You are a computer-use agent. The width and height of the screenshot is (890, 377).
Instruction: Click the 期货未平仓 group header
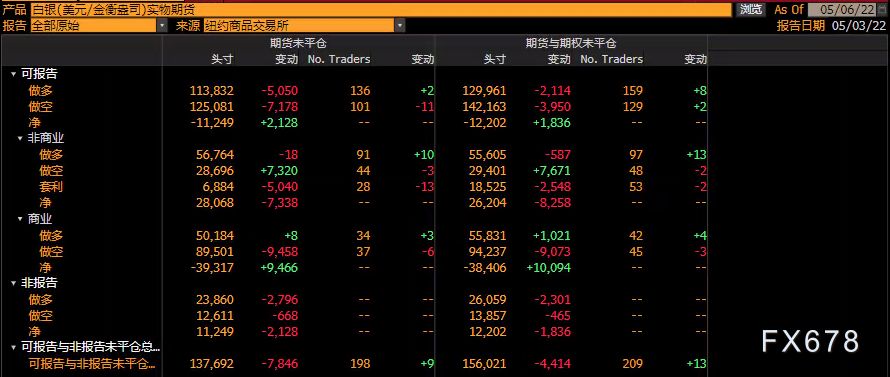click(299, 43)
